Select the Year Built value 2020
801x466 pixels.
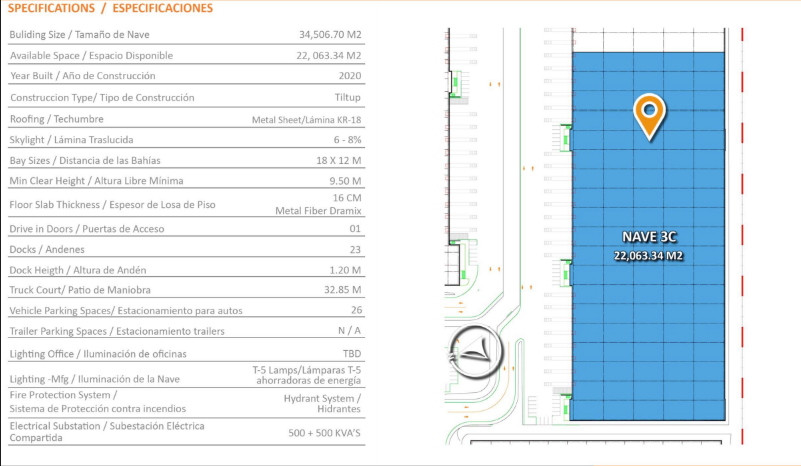point(350,76)
